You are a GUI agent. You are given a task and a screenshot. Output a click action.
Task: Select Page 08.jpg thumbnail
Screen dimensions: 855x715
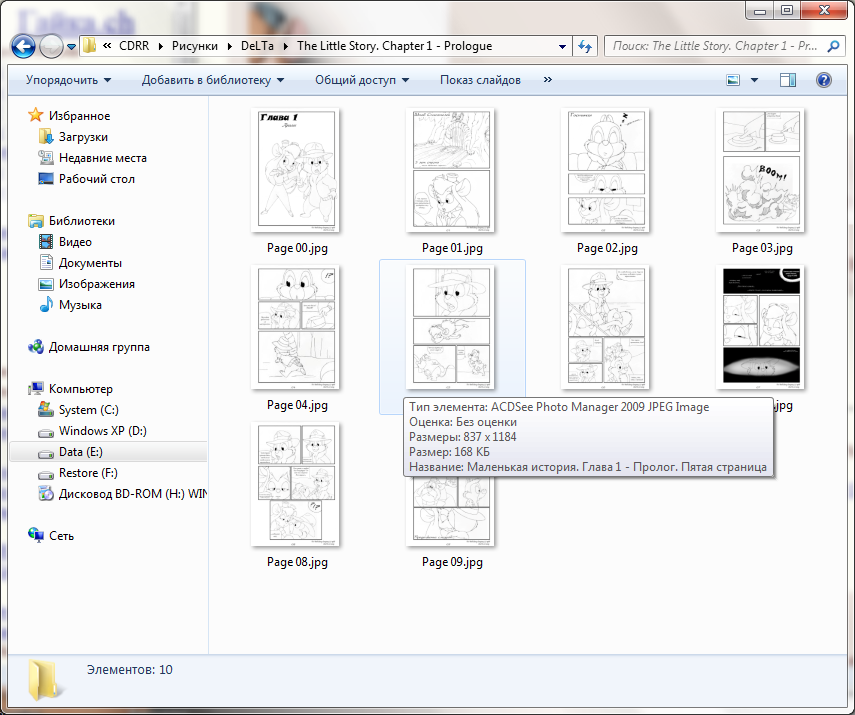(296, 484)
